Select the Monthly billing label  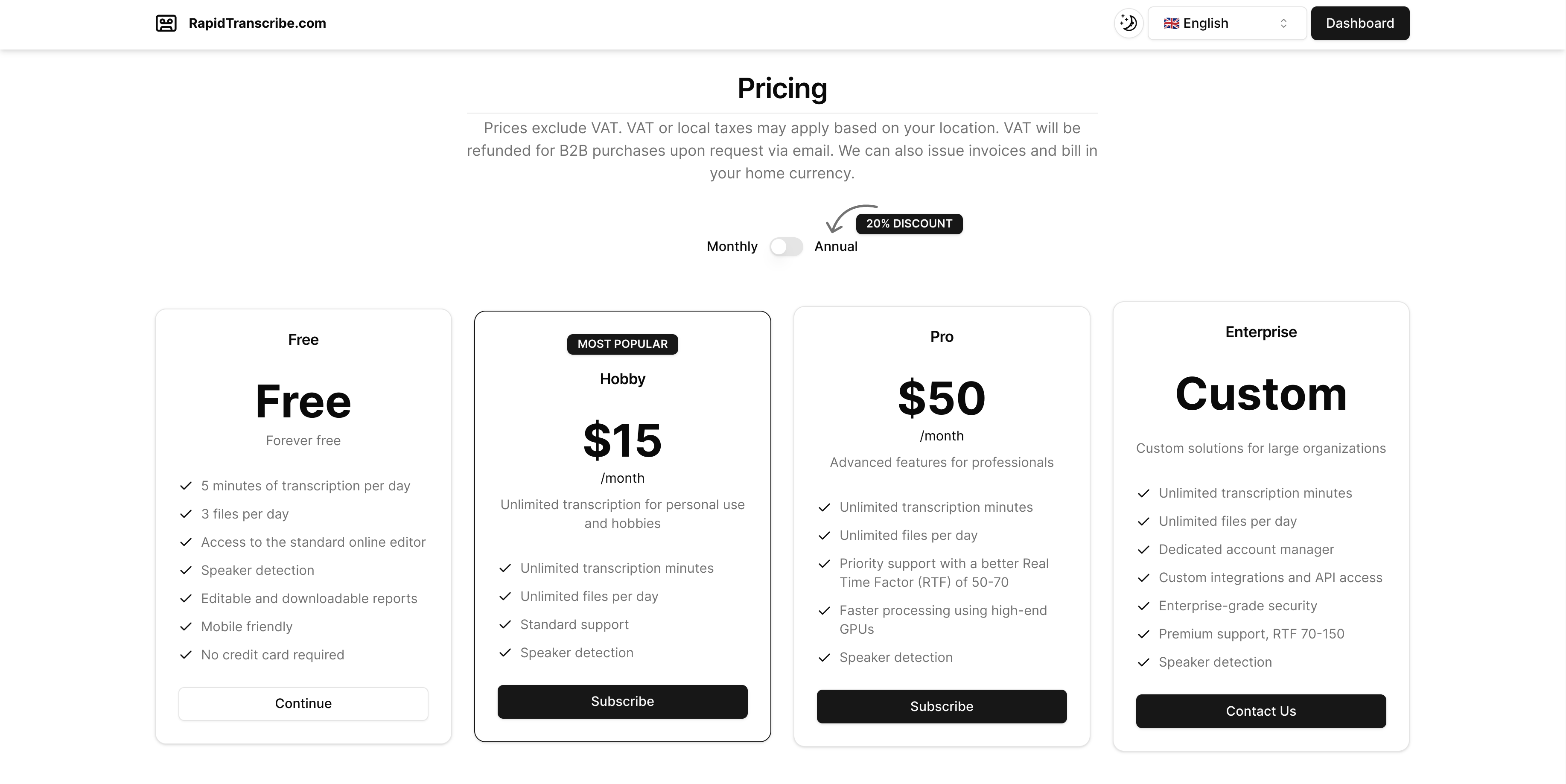click(732, 247)
